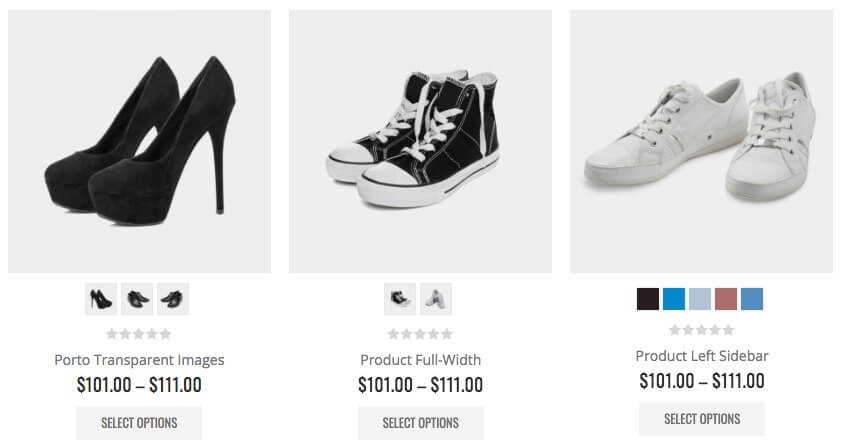This screenshot has height=446, width=842.
Task: Select the pale light-blue color swatch
Action: pos(700,299)
